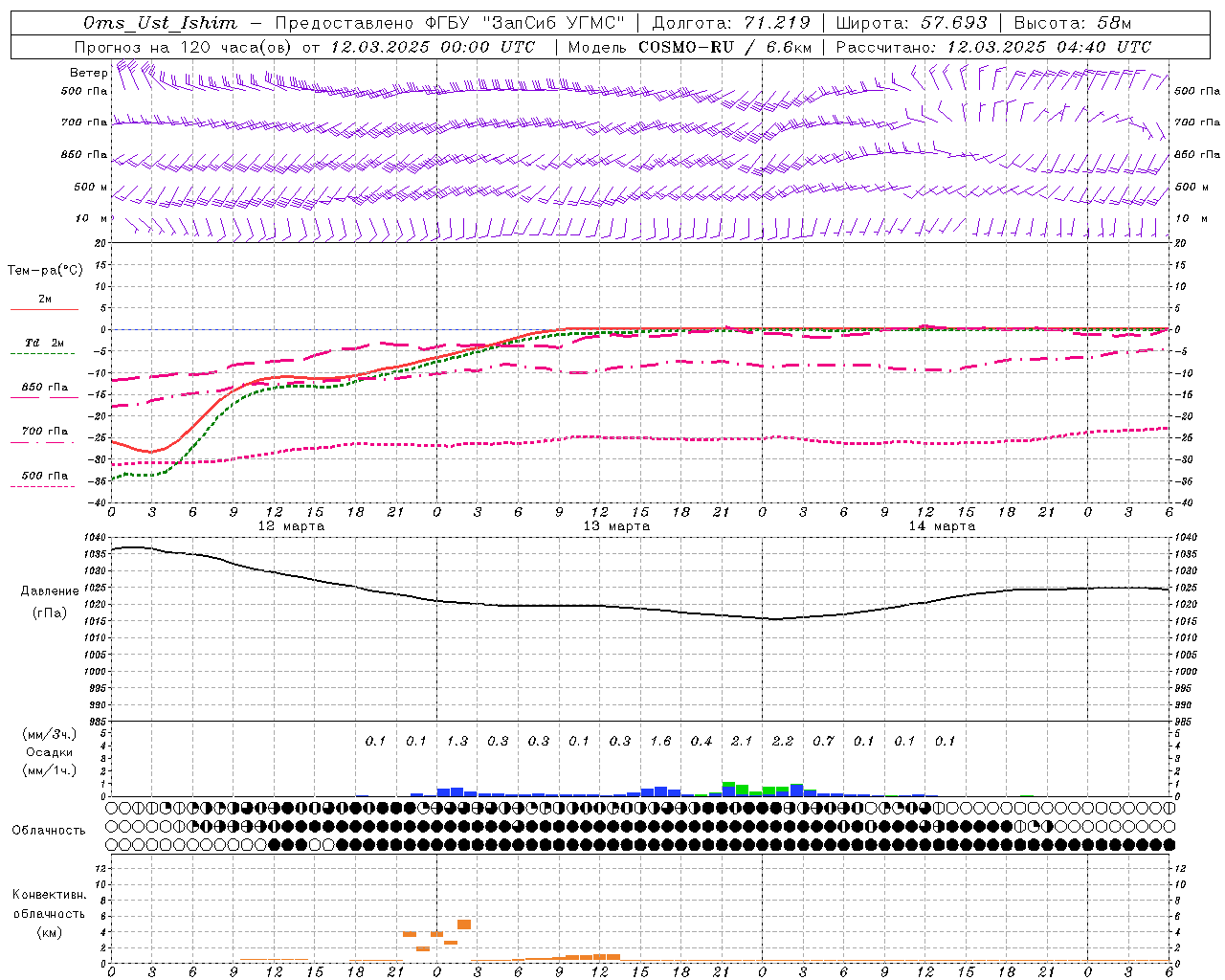Click the (км) unit in convective panel

tap(49, 932)
